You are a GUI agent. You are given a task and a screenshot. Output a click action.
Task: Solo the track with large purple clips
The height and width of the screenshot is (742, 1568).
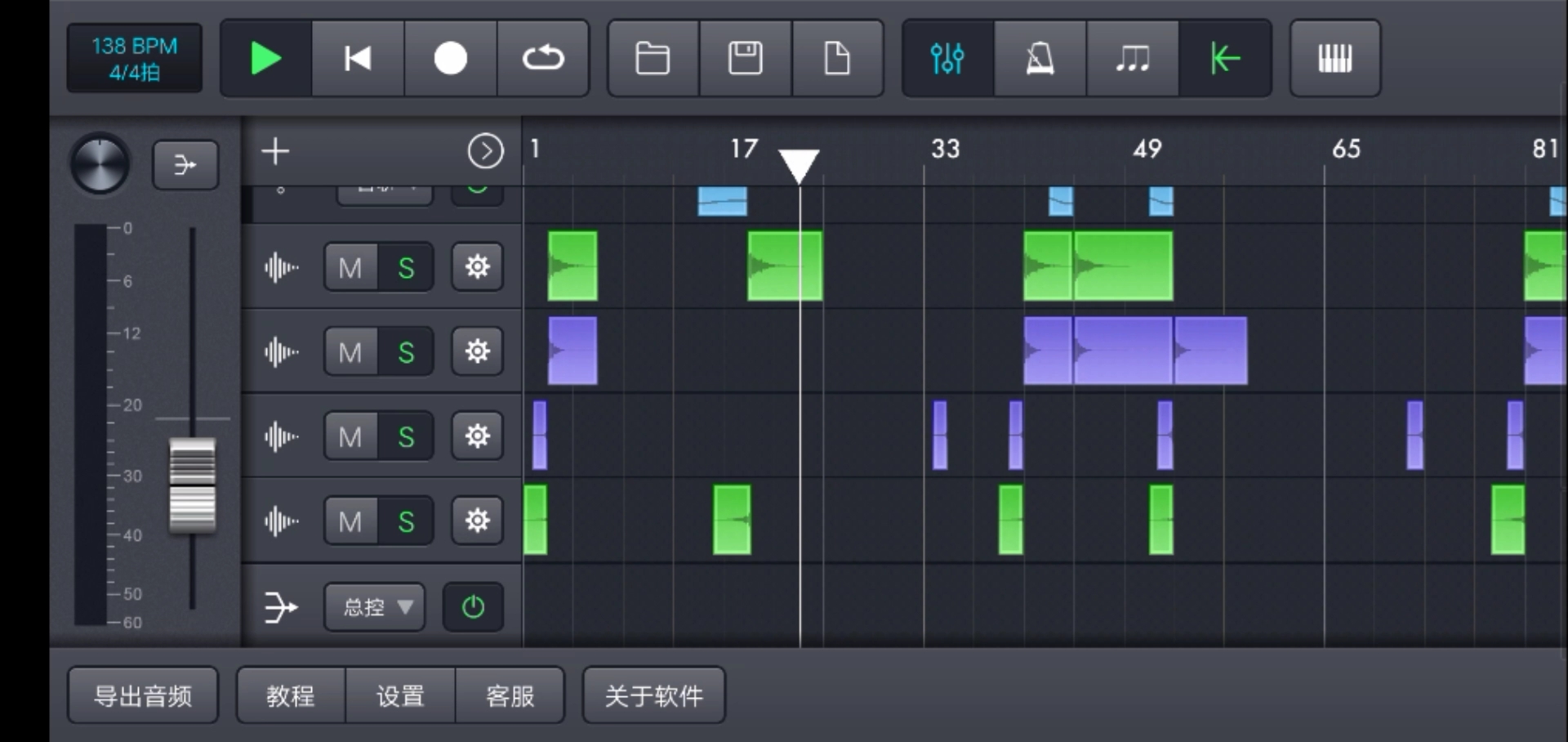[x=406, y=352]
